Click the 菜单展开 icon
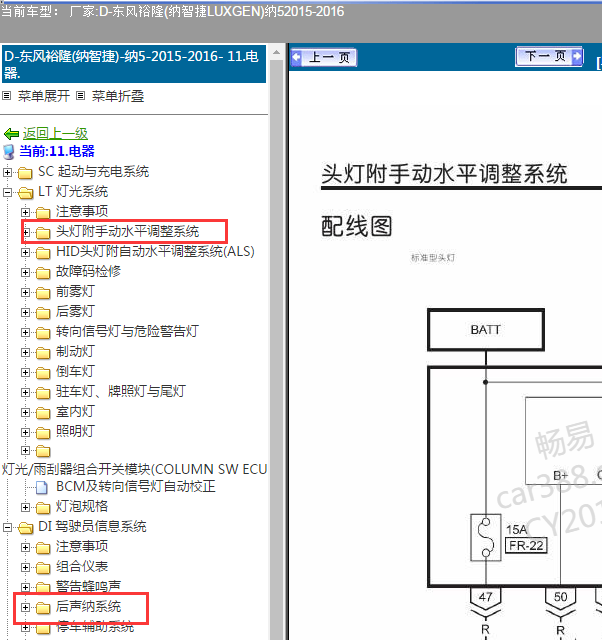 coord(7,96)
